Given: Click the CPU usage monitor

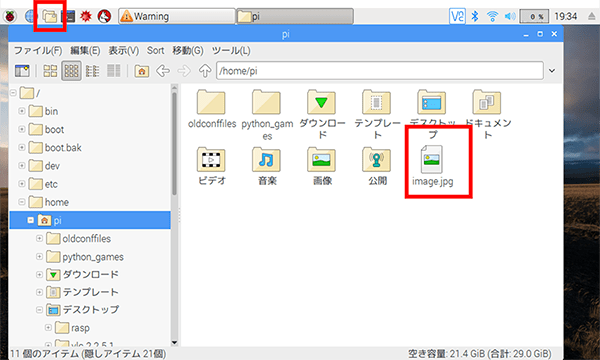Looking at the screenshot, I should tap(534, 16).
